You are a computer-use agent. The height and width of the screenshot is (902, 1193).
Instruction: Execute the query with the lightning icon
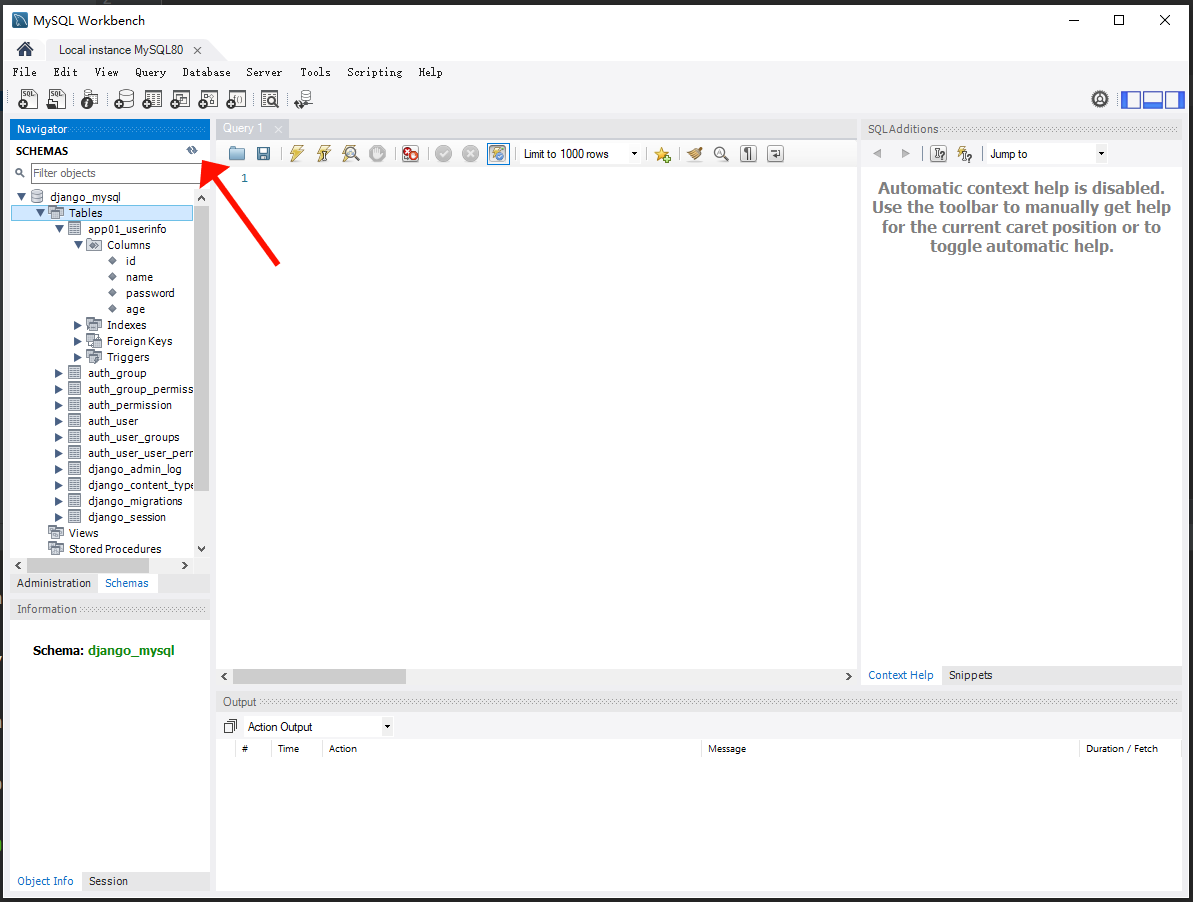pos(297,154)
